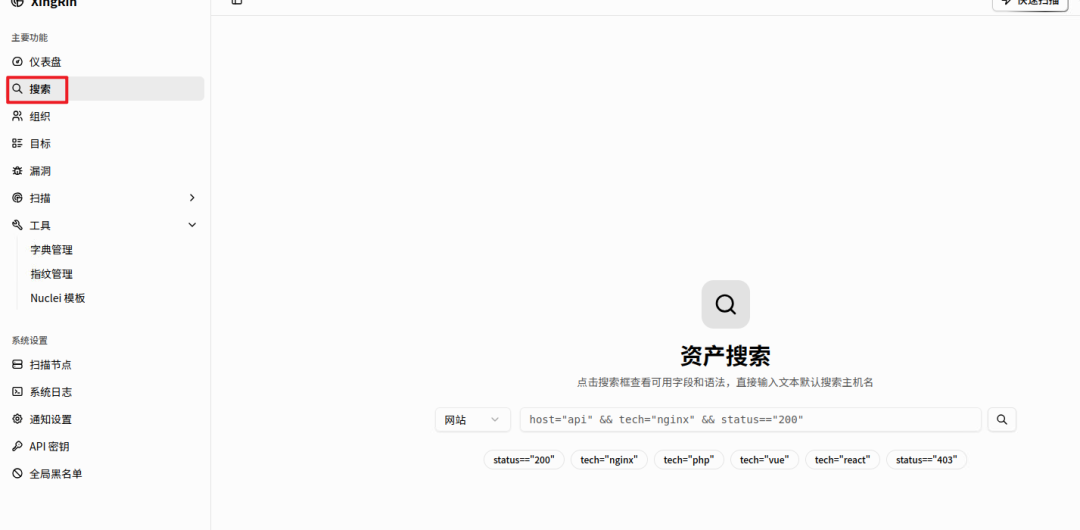Click the wrench icon beside 工具
1080x530 pixels.
[18, 225]
